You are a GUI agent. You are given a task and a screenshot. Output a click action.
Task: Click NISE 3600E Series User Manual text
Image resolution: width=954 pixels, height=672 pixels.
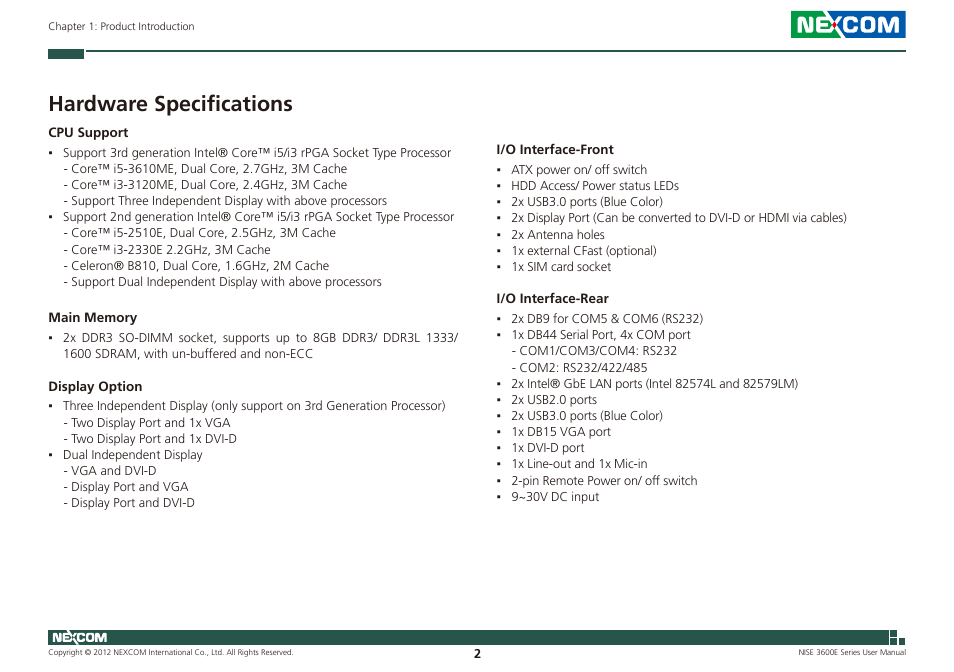click(x=852, y=653)
